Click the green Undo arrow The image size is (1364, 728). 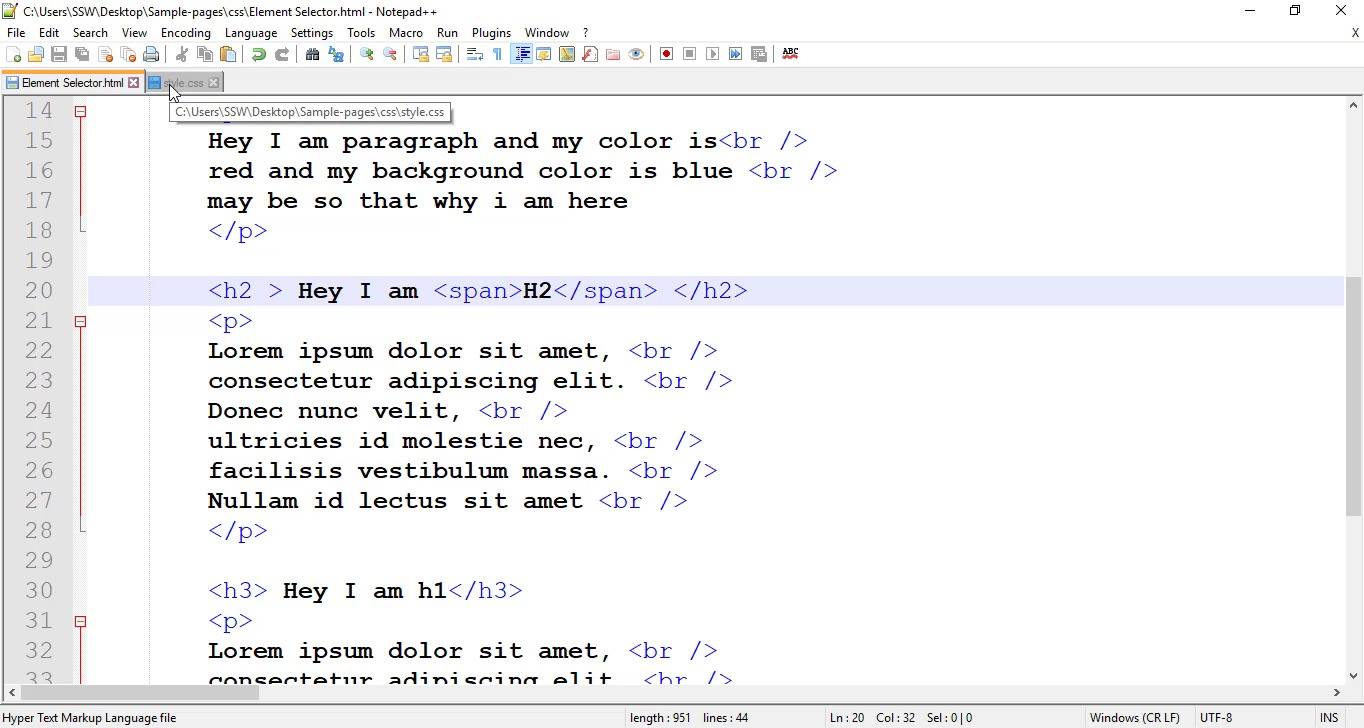[259, 54]
